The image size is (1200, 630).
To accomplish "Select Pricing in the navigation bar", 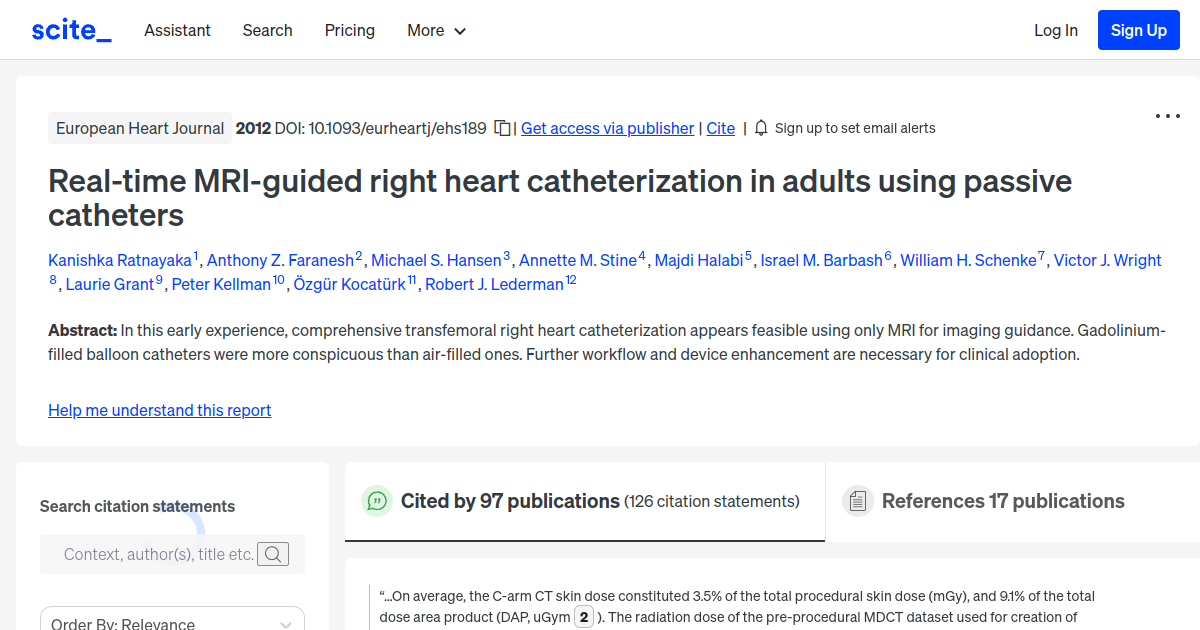I will pyautogui.click(x=349, y=30).
